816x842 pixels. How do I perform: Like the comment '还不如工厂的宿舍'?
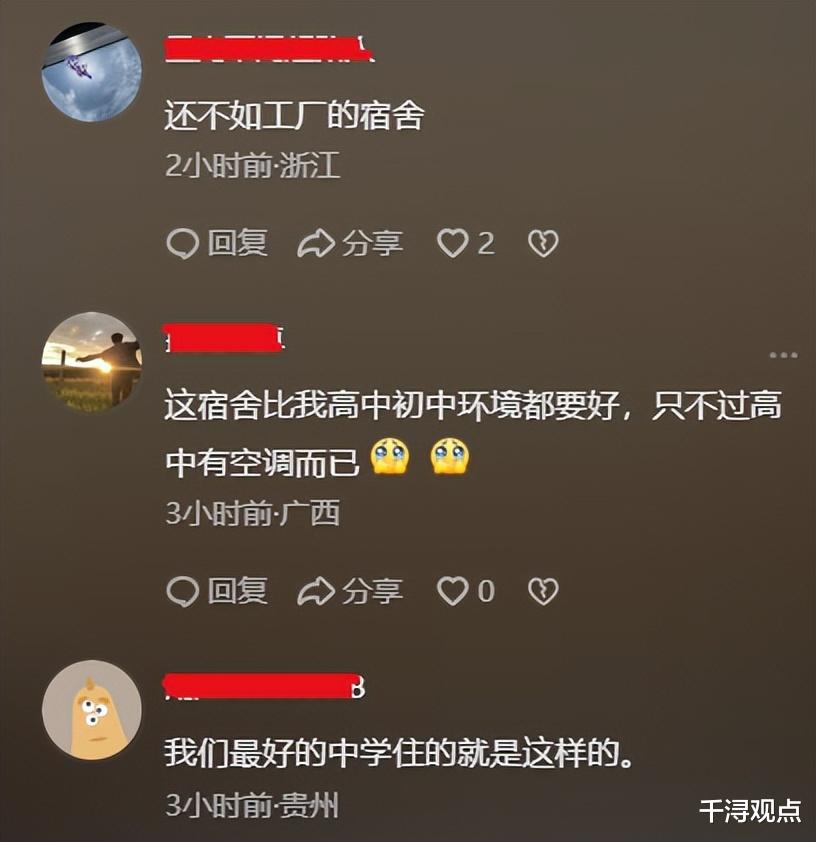[452, 244]
